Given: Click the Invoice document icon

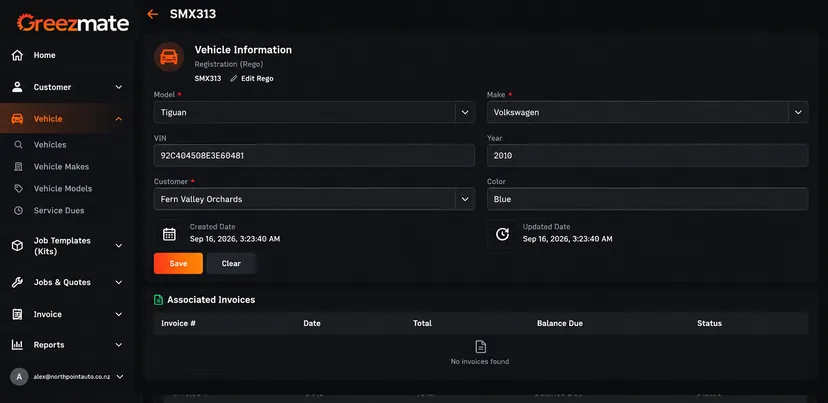Looking at the screenshot, I should 17,314.
